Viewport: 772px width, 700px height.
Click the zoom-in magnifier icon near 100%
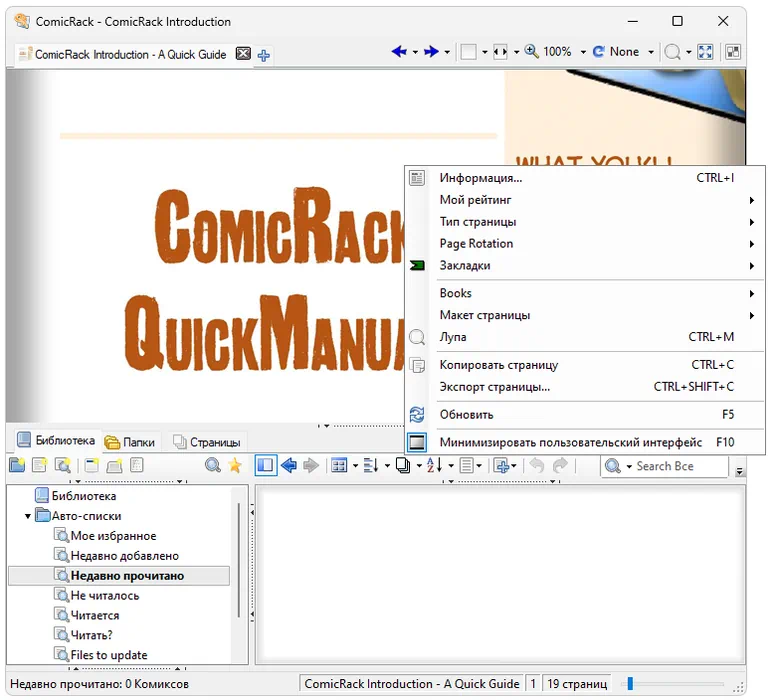coord(531,51)
